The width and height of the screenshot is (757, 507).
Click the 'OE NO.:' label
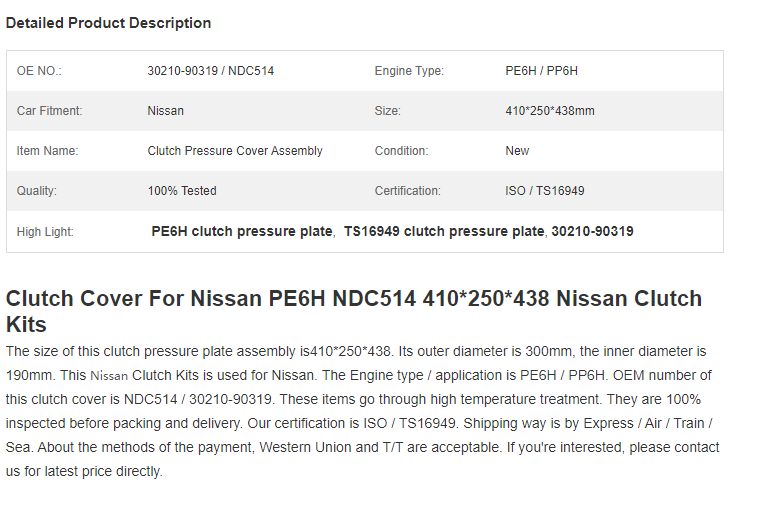coord(39,71)
